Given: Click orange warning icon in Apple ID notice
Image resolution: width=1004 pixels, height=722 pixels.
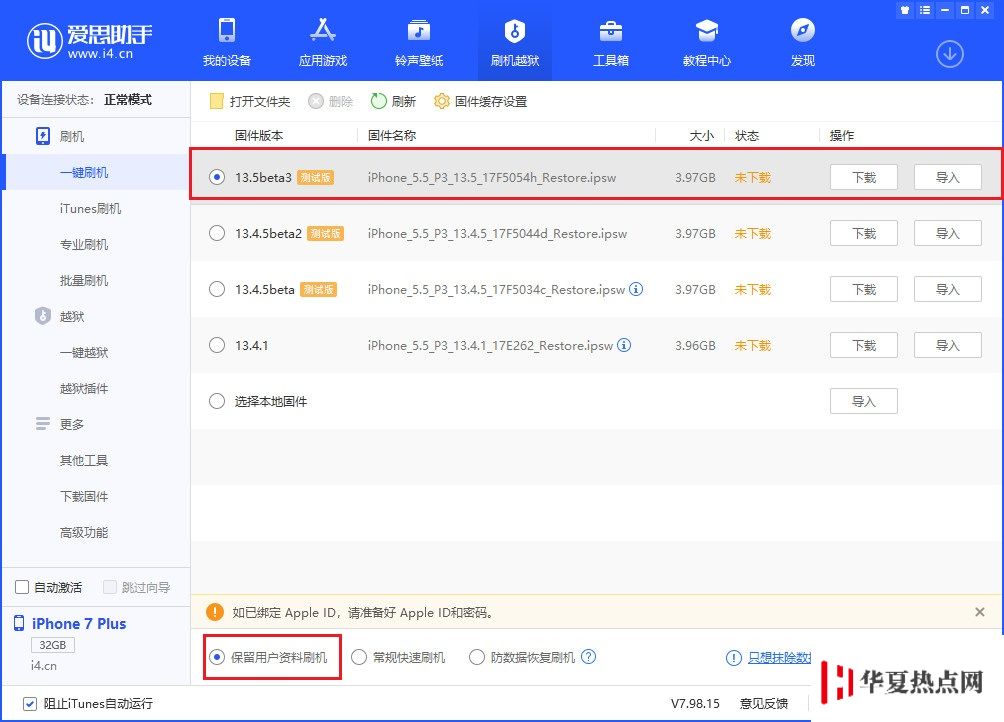Looking at the screenshot, I should 215,613.
